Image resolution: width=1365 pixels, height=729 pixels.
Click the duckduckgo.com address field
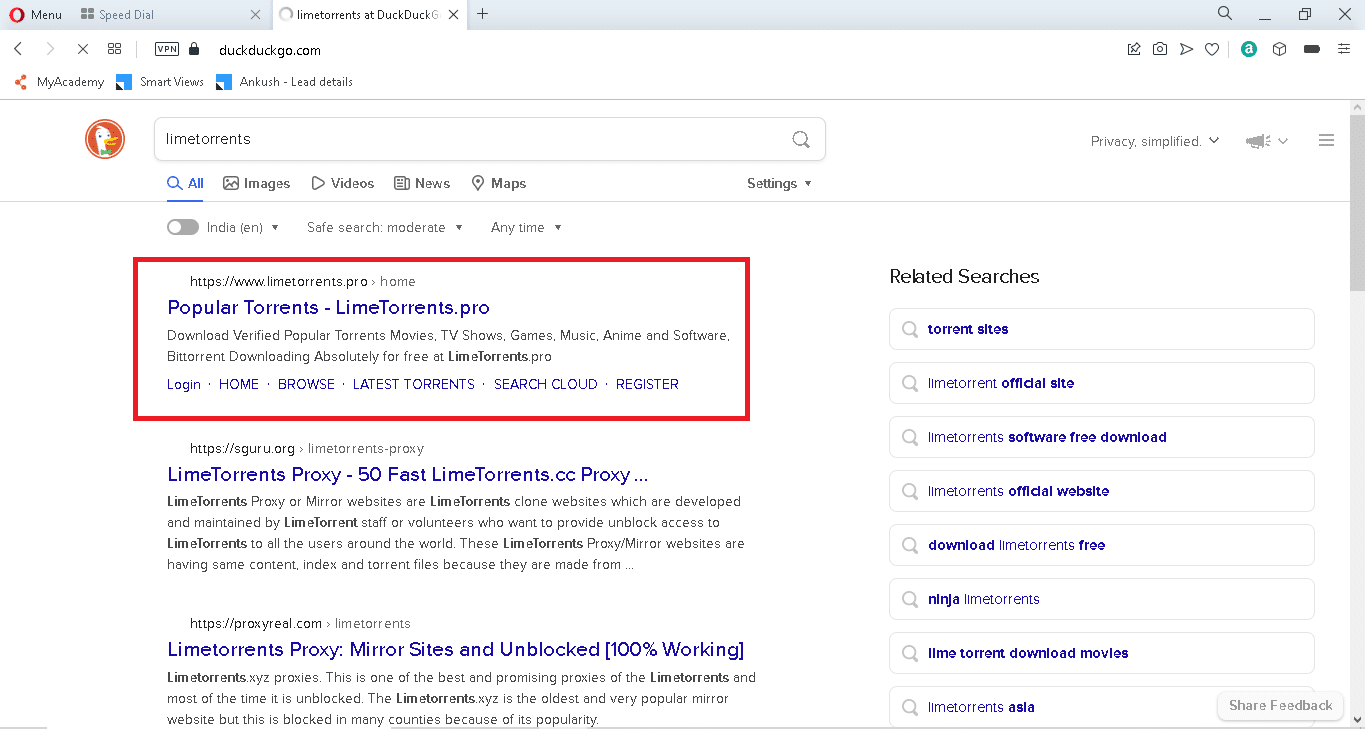click(x=270, y=50)
